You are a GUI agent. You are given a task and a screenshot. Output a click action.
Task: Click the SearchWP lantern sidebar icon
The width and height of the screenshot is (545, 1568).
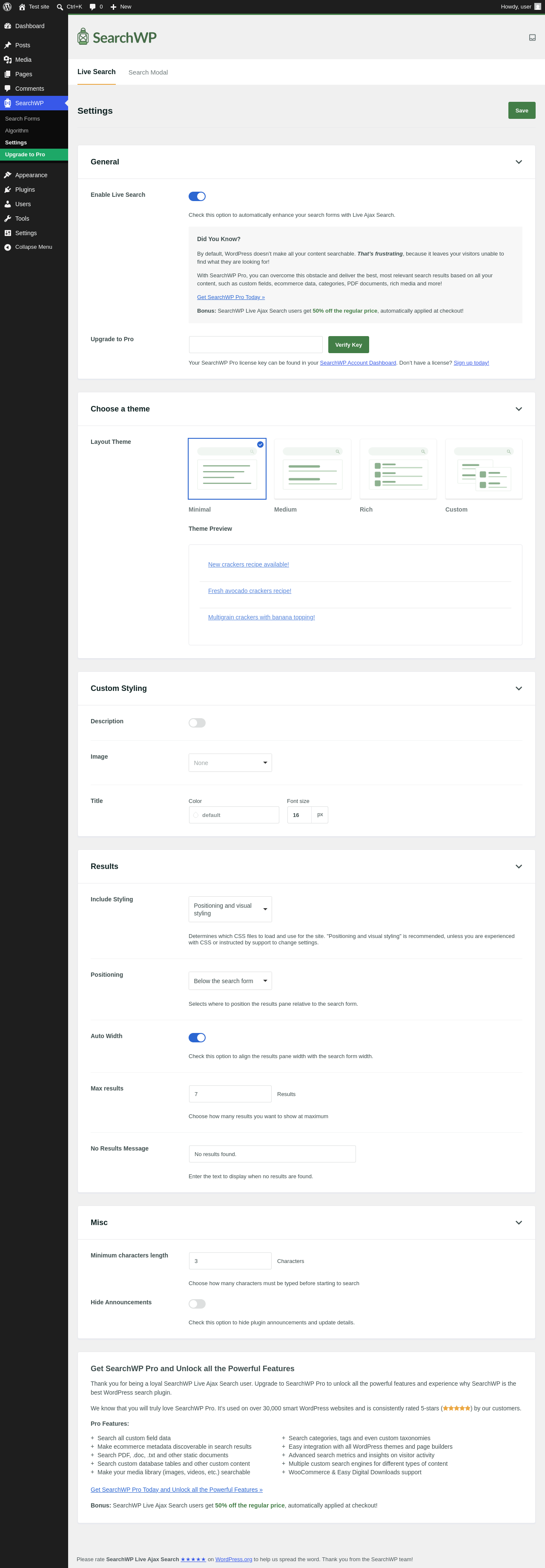7,103
